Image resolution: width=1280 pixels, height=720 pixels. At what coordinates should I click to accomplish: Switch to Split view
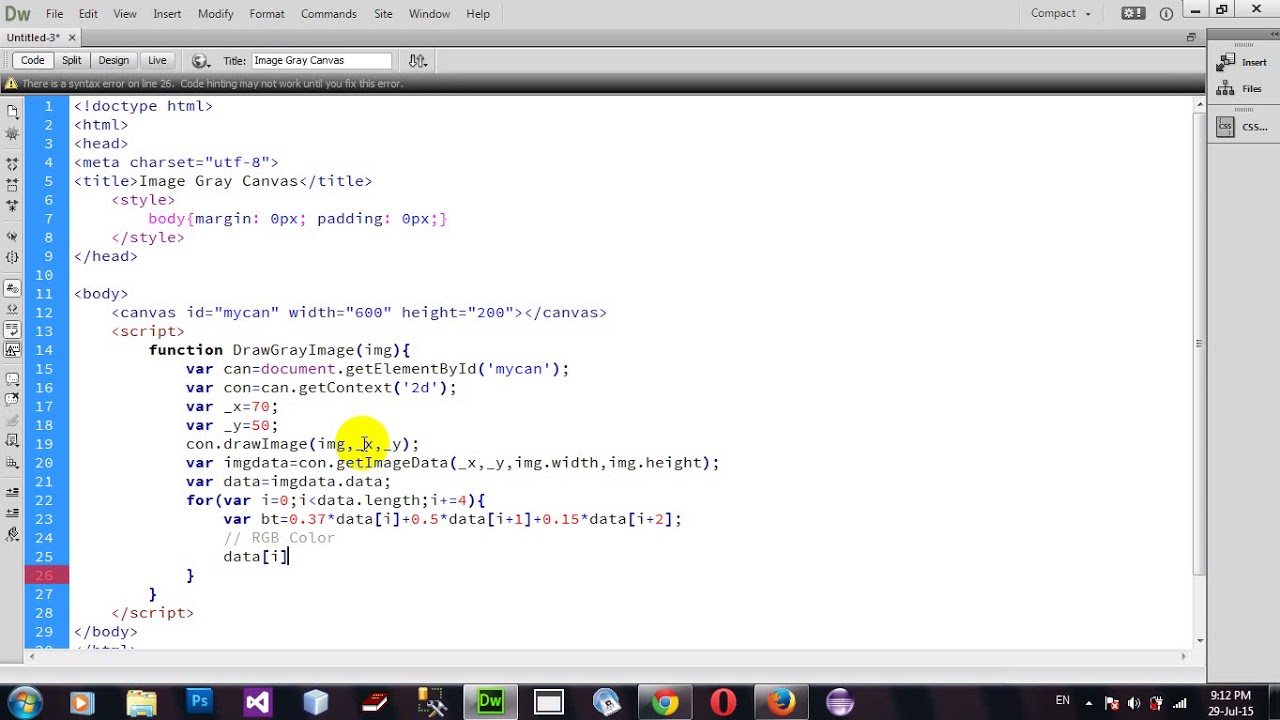pos(71,60)
